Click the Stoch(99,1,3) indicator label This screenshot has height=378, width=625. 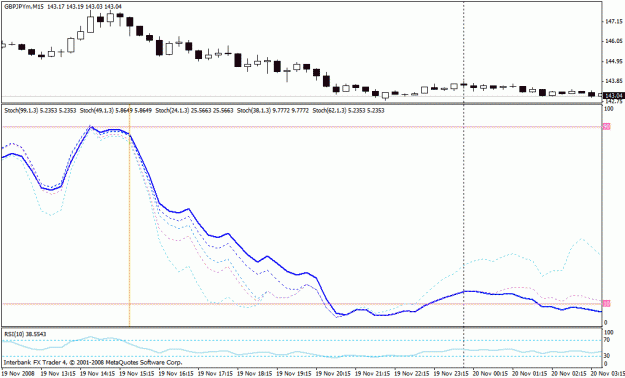point(40,110)
